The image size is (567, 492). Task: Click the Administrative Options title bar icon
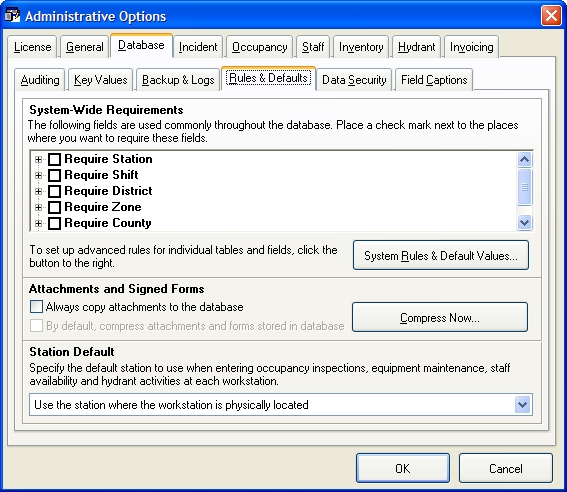tap(12, 16)
